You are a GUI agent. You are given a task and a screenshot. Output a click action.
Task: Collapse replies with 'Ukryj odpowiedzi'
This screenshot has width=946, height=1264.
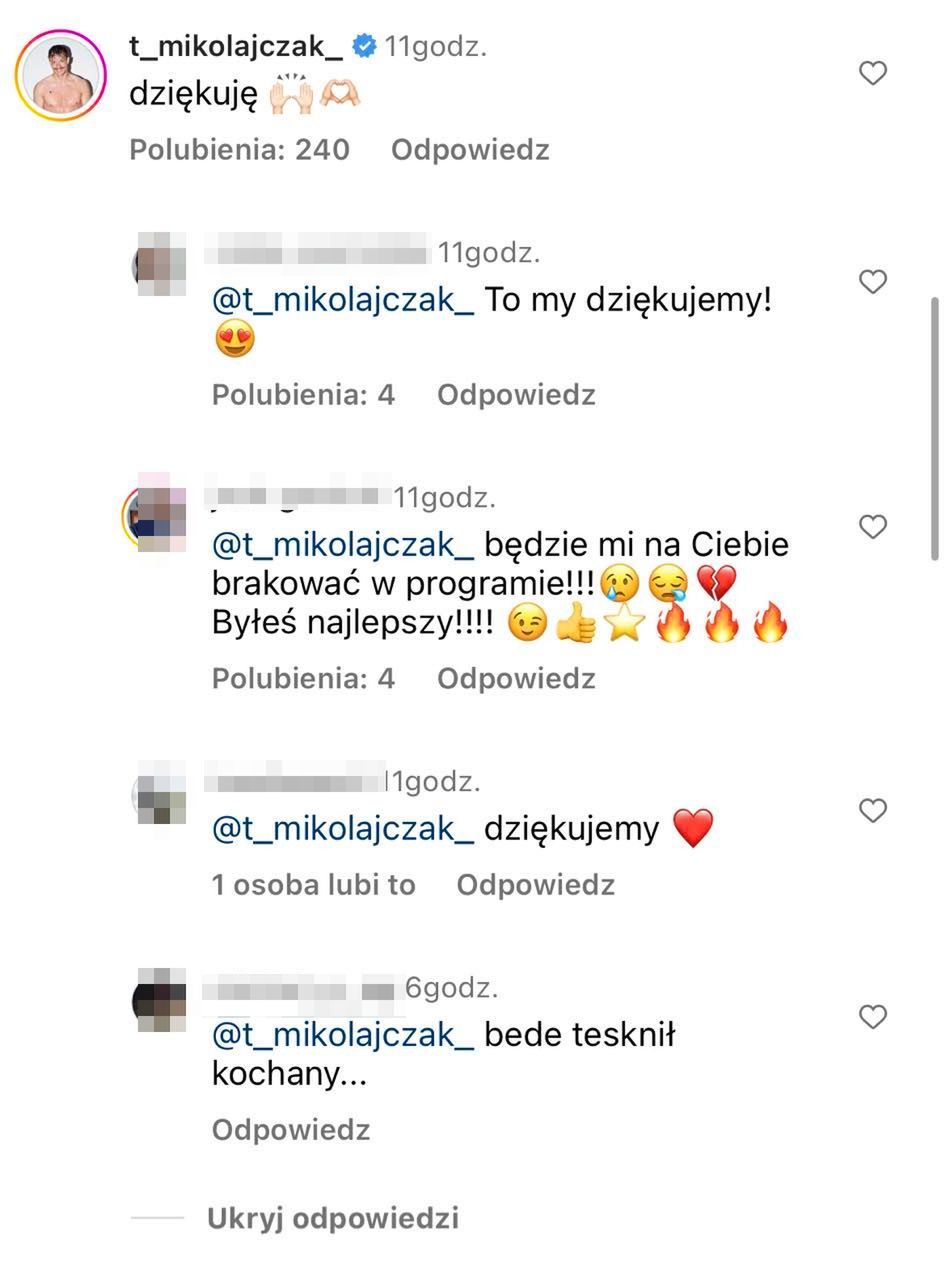coord(332,1218)
